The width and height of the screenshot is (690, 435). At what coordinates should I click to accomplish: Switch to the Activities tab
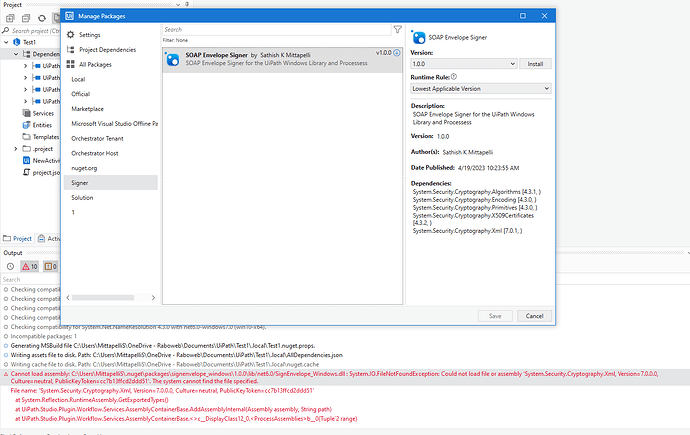49,238
